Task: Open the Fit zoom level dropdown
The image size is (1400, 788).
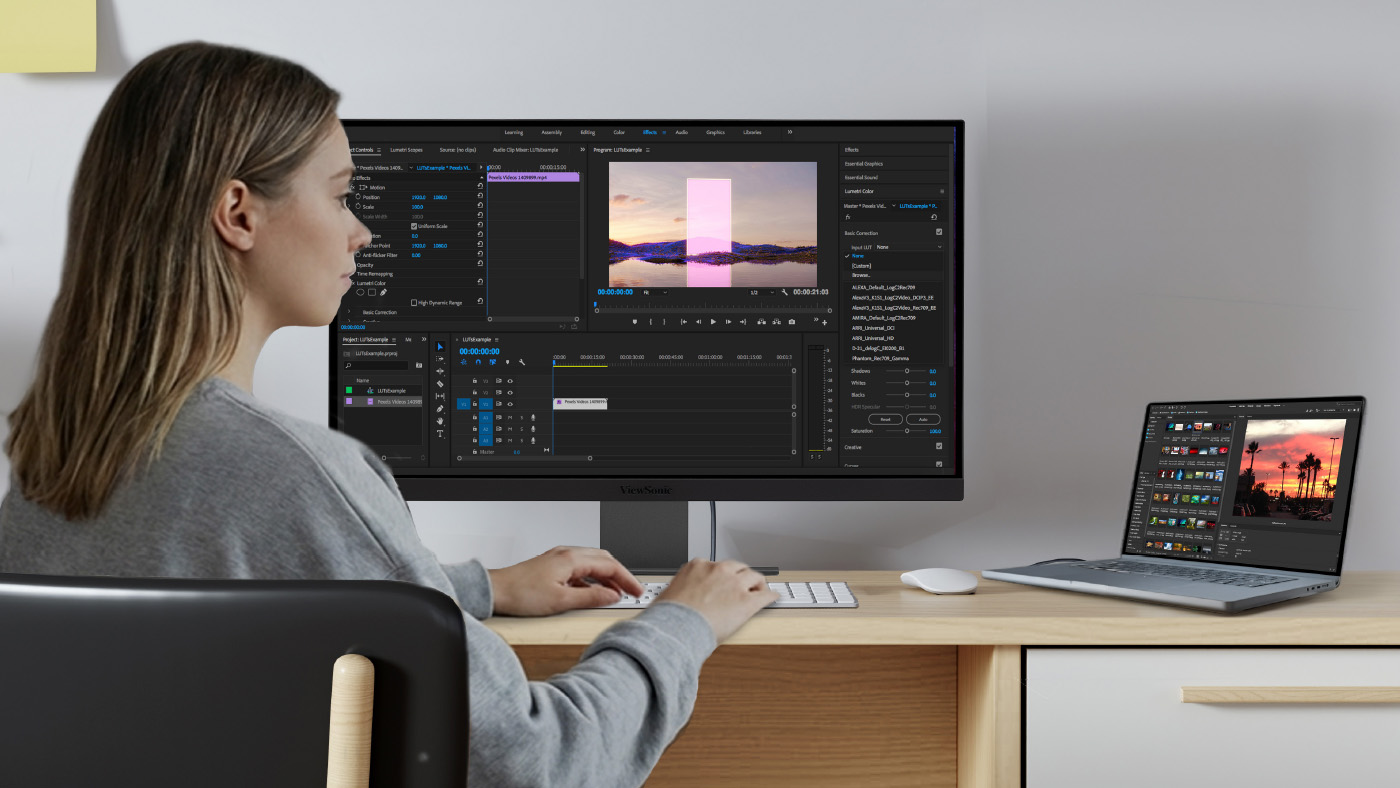Action: 655,292
